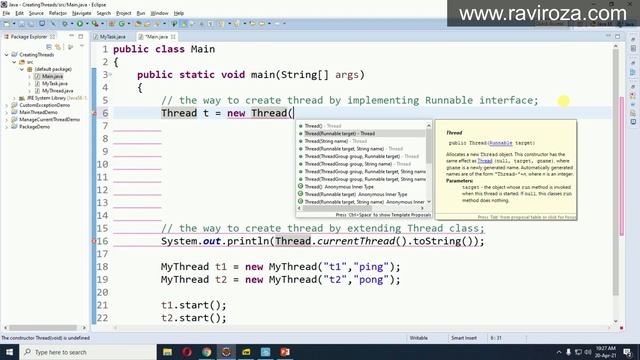Open the Refactor menu
This screenshot has height=360, width=640.
[58, 13]
